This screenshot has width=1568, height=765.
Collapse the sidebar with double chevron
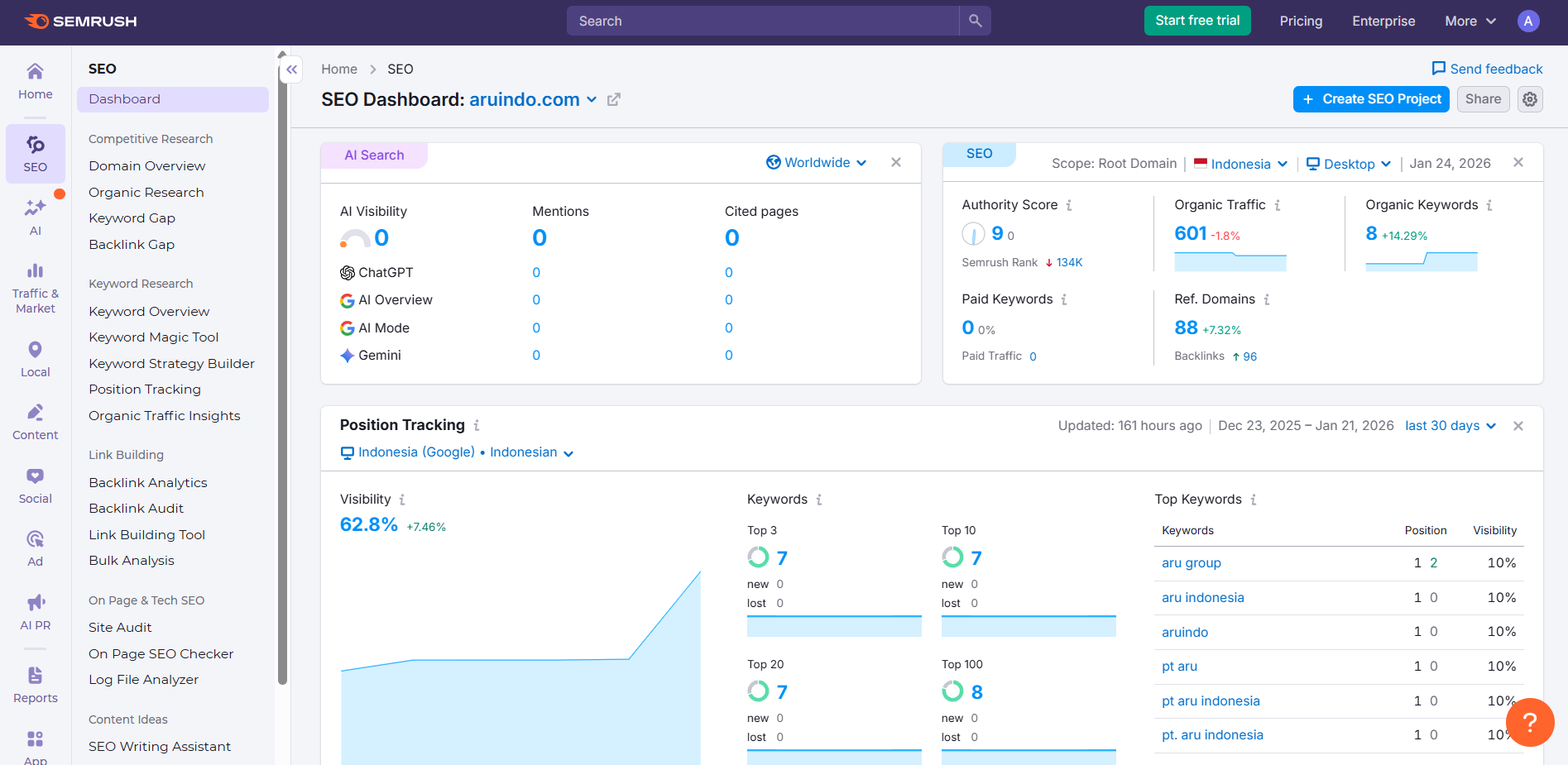click(x=291, y=69)
